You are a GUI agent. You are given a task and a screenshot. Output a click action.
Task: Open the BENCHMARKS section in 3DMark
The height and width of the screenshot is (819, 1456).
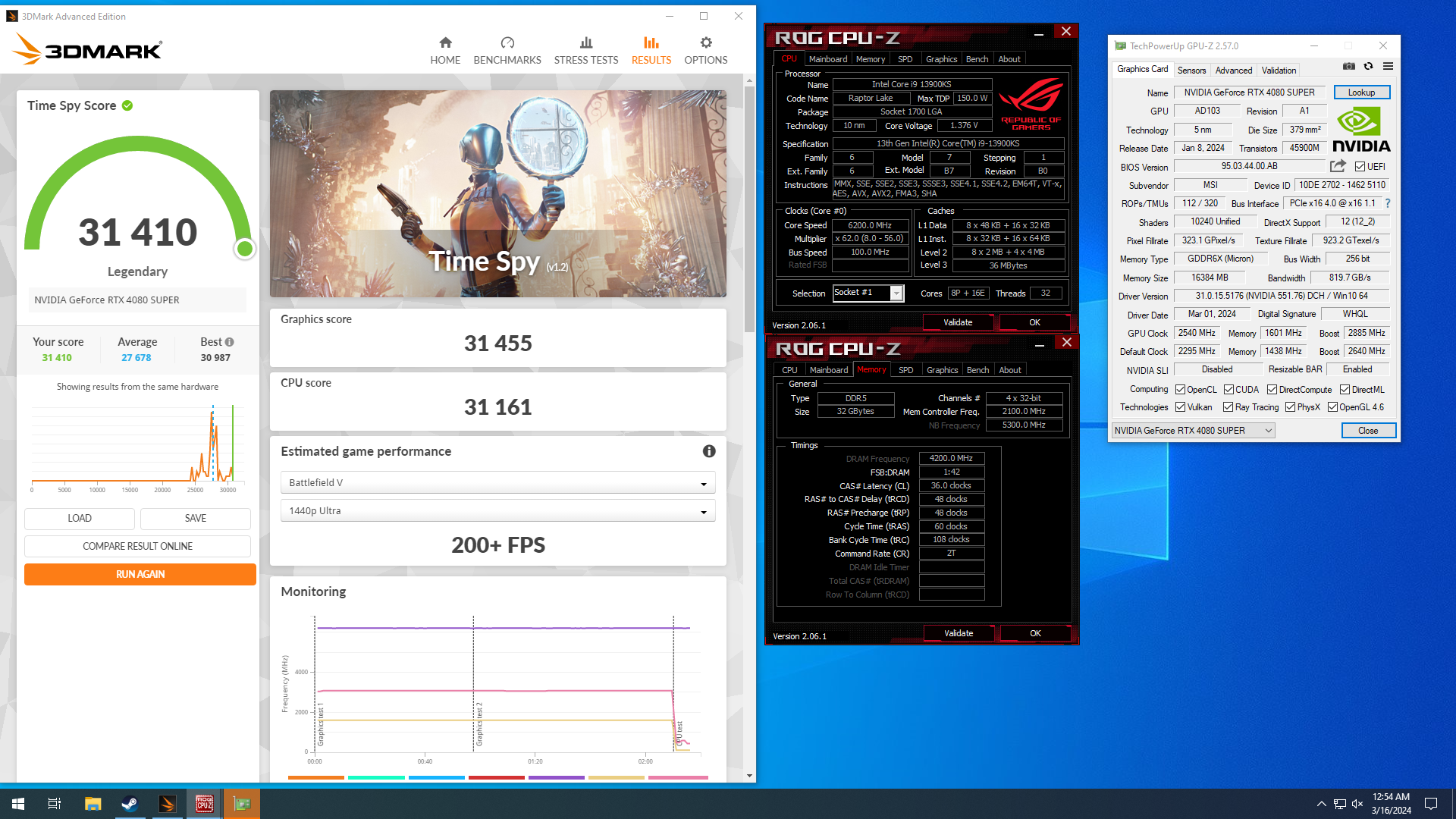pos(507,51)
